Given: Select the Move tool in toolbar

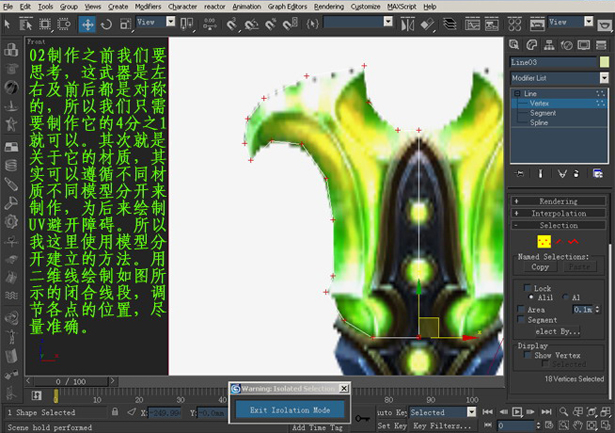Looking at the screenshot, I should [x=87, y=24].
